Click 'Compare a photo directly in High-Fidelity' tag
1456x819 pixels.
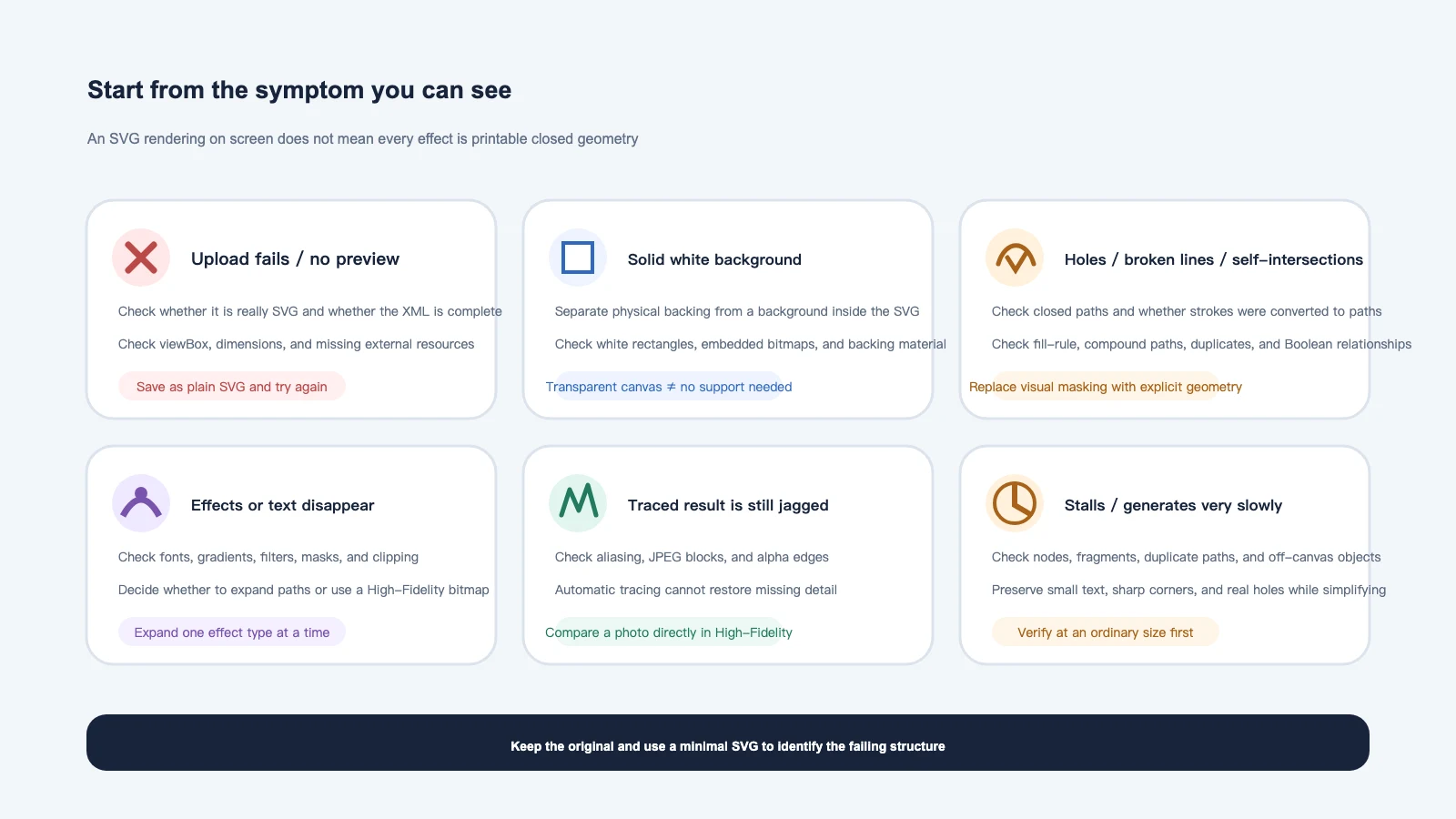pyautogui.click(x=669, y=632)
